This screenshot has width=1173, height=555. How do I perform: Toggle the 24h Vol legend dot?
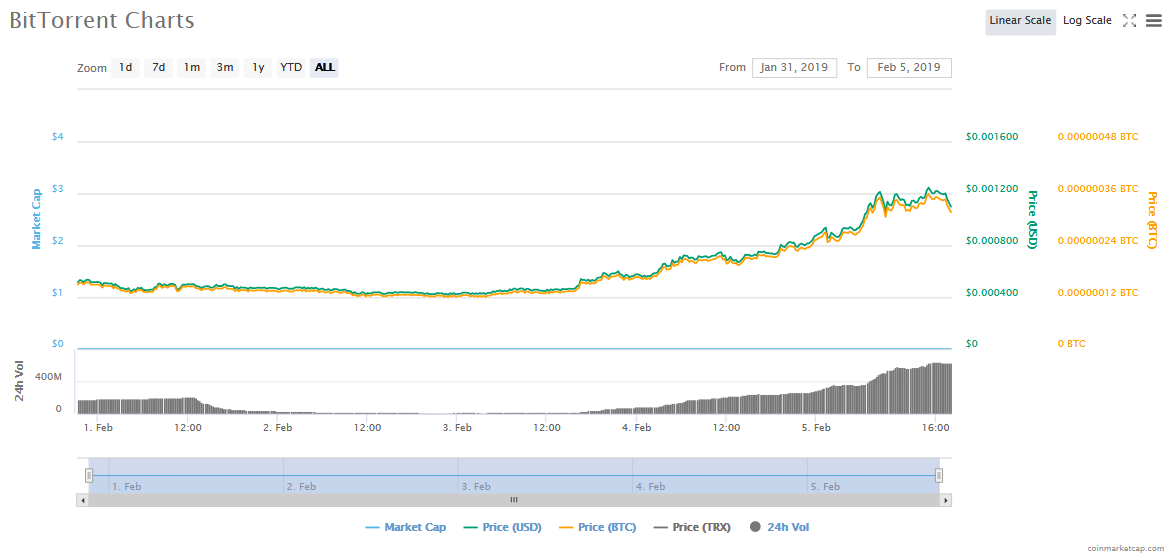(x=755, y=527)
